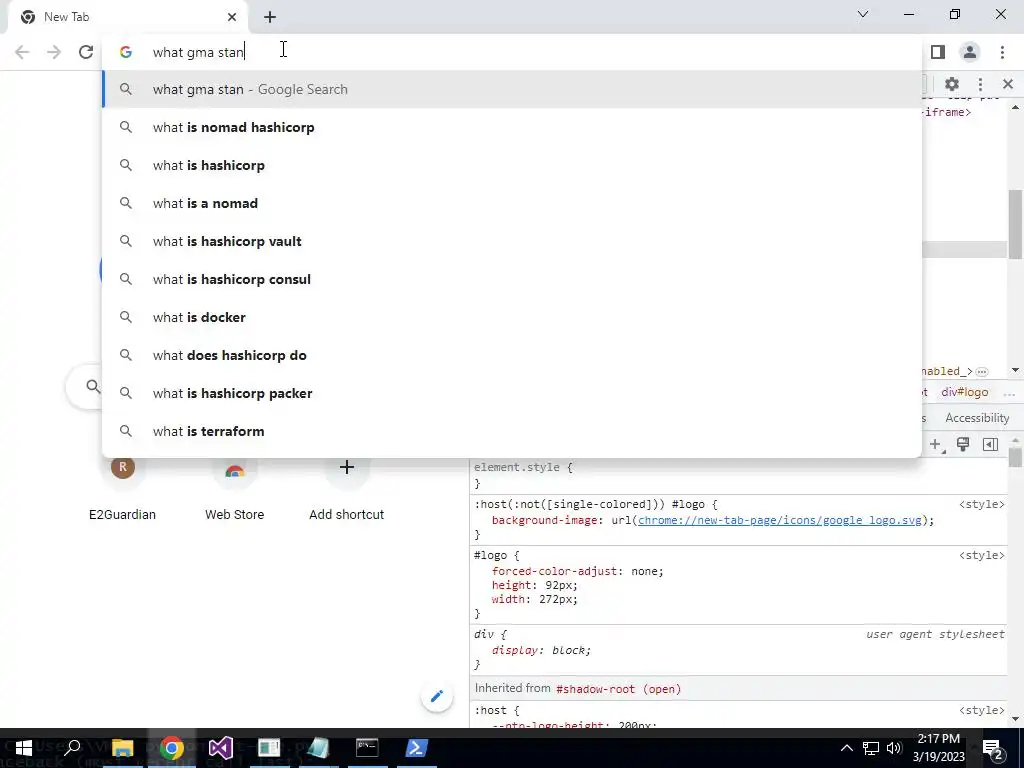This screenshot has height=768, width=1024.
Task: Reload the page with the refresh icon
Action: pyautogui.click(x=86, y=52)
